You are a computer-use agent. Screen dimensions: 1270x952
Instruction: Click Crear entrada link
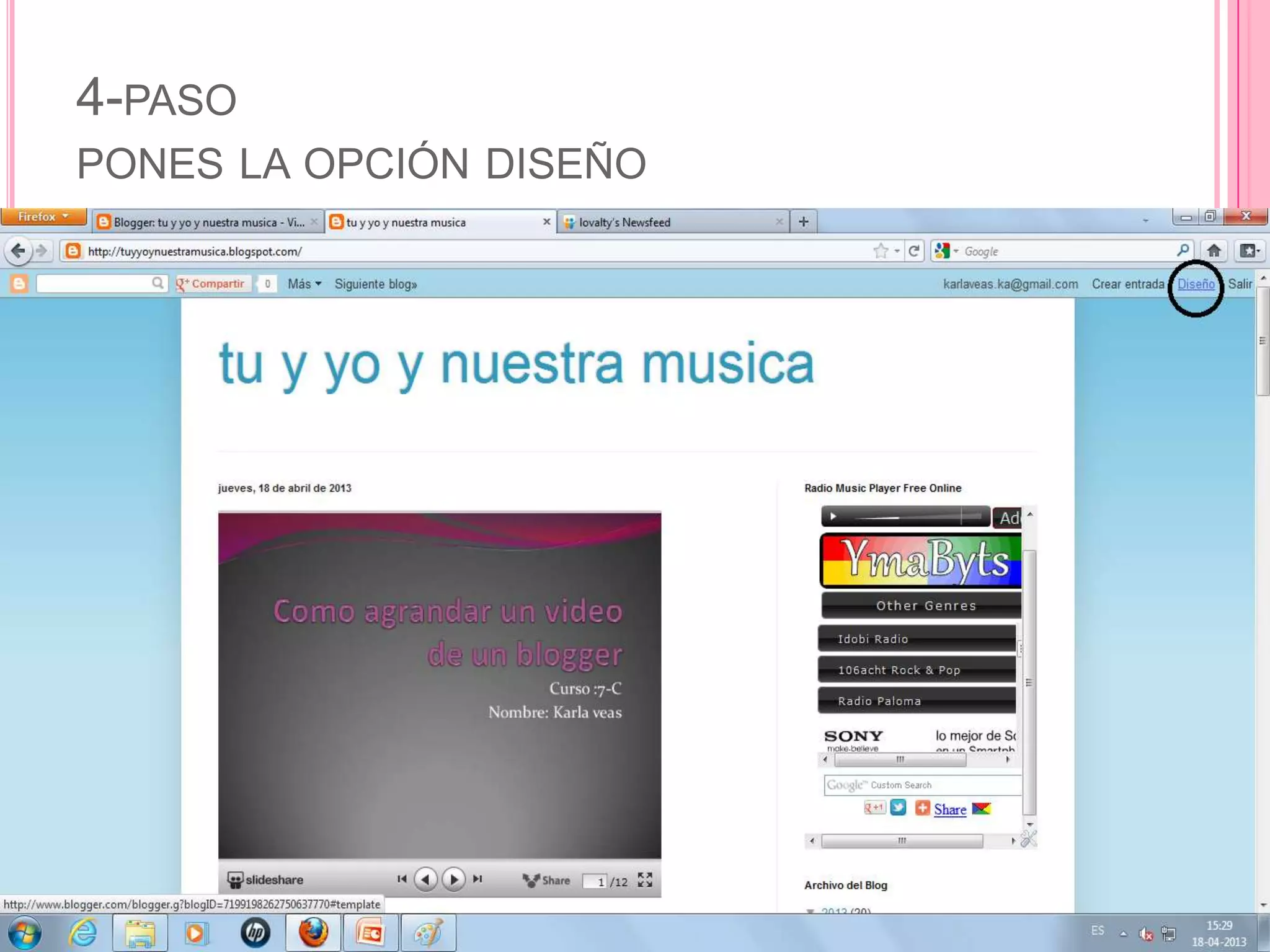pos(1128,284)
